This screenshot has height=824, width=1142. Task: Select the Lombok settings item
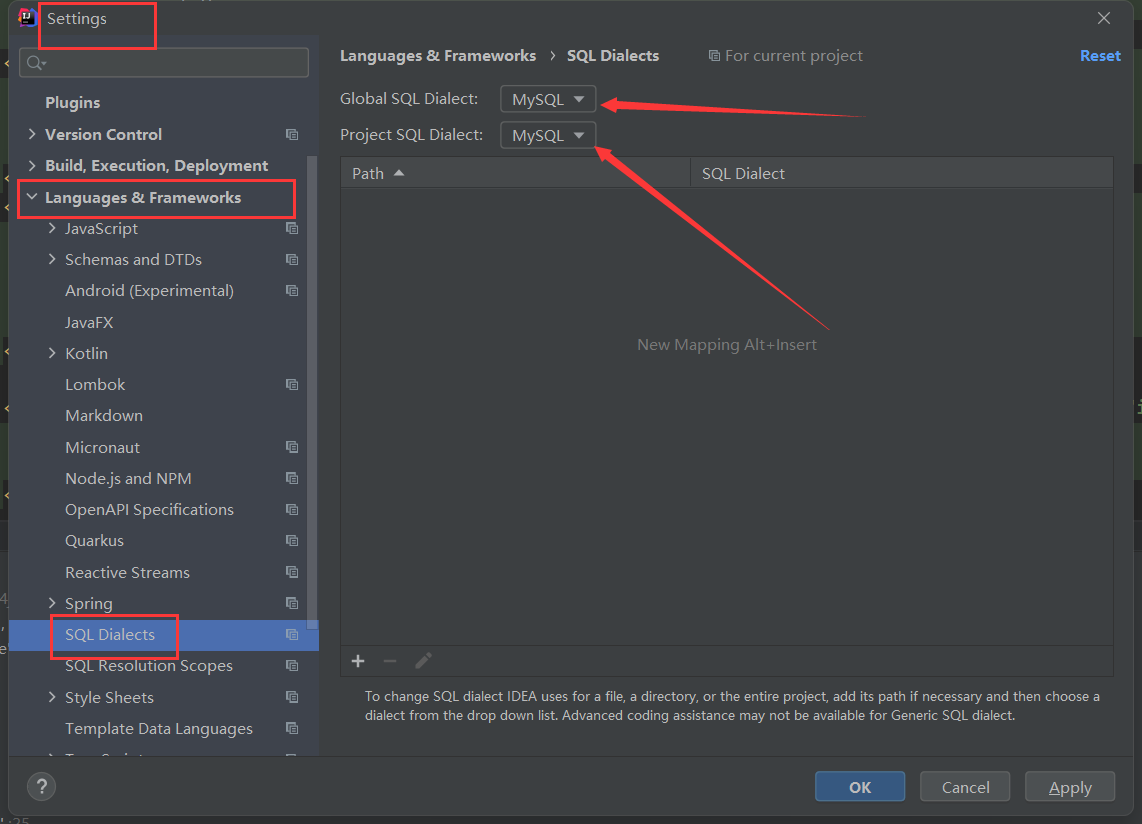click(95, 384)
